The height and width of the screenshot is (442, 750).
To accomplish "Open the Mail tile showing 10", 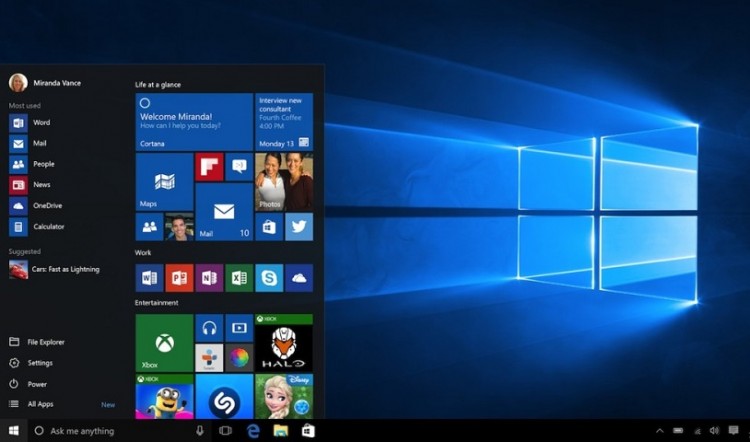I will click(x=224, y=212).
